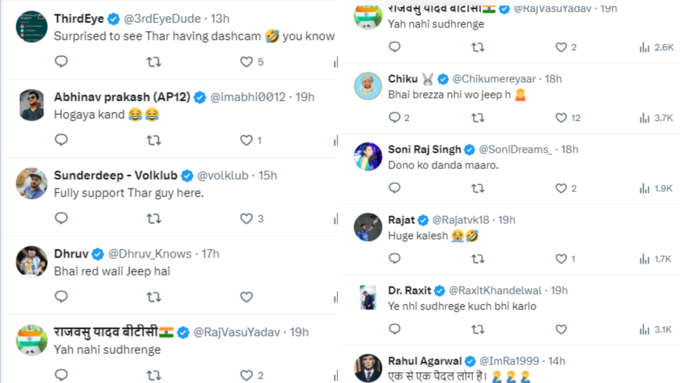
Task: View 3.1K views on Dr. Raxit's tweet
Action: pos(655,330)
